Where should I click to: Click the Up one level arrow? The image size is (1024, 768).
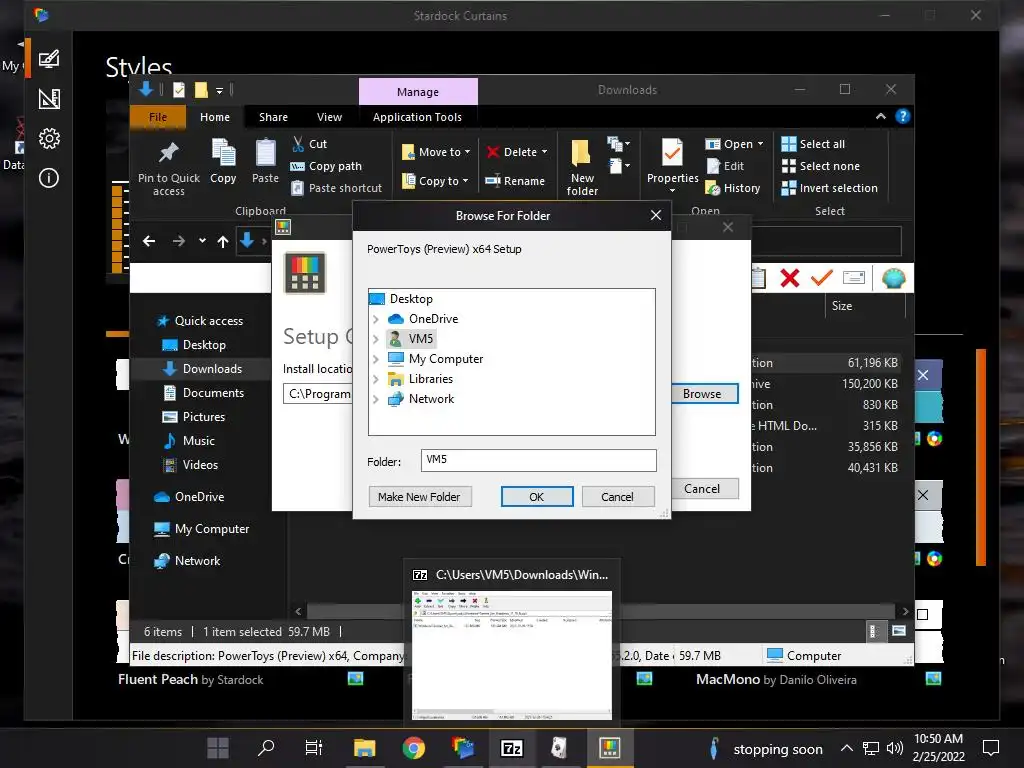[223, 242]
